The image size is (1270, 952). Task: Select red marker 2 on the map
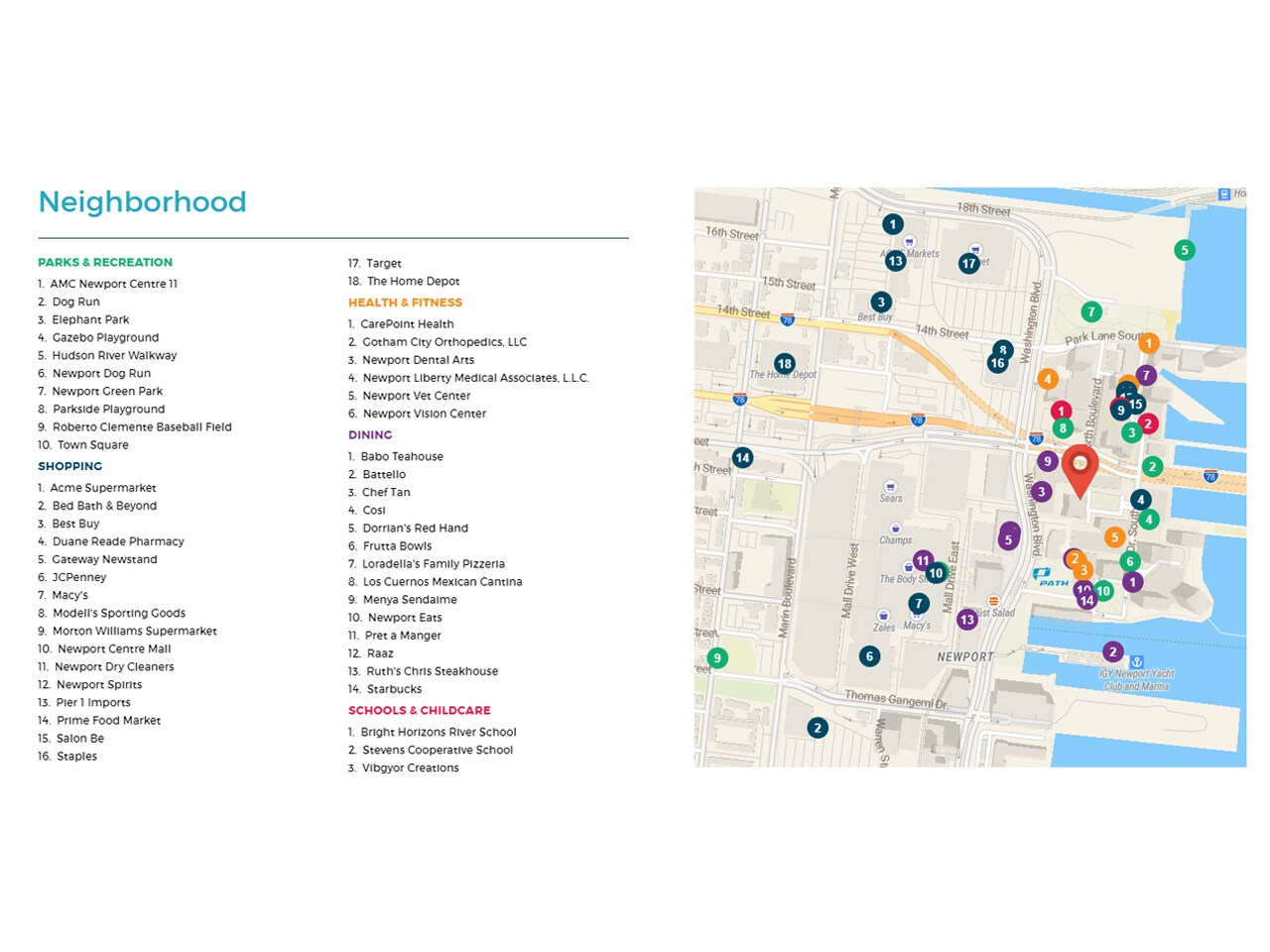point(1148,423)
